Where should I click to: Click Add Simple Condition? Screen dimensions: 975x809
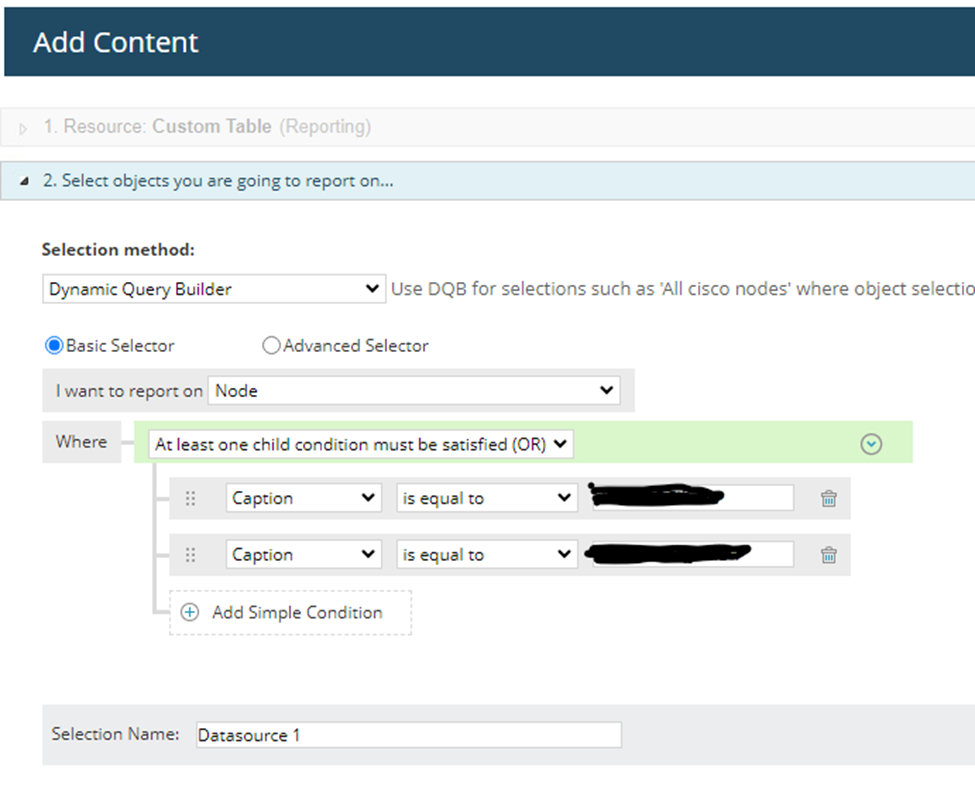[297, 612]
